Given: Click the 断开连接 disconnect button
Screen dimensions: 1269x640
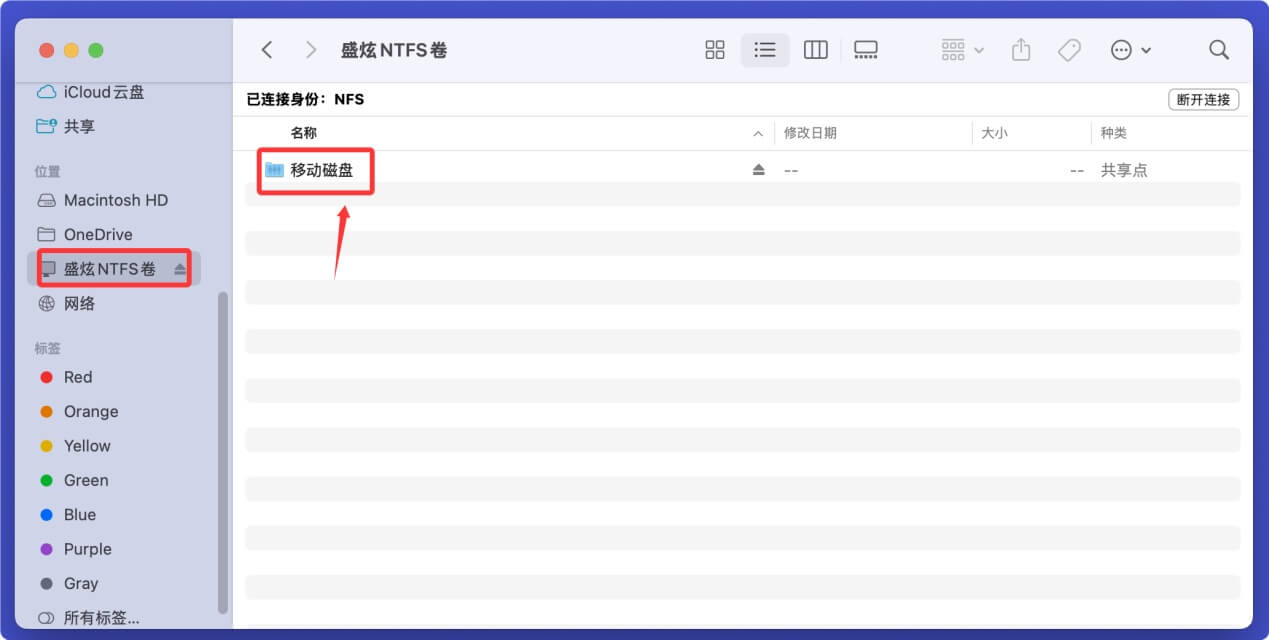Looking at the screenshot, I should (x=1203, y=99).
